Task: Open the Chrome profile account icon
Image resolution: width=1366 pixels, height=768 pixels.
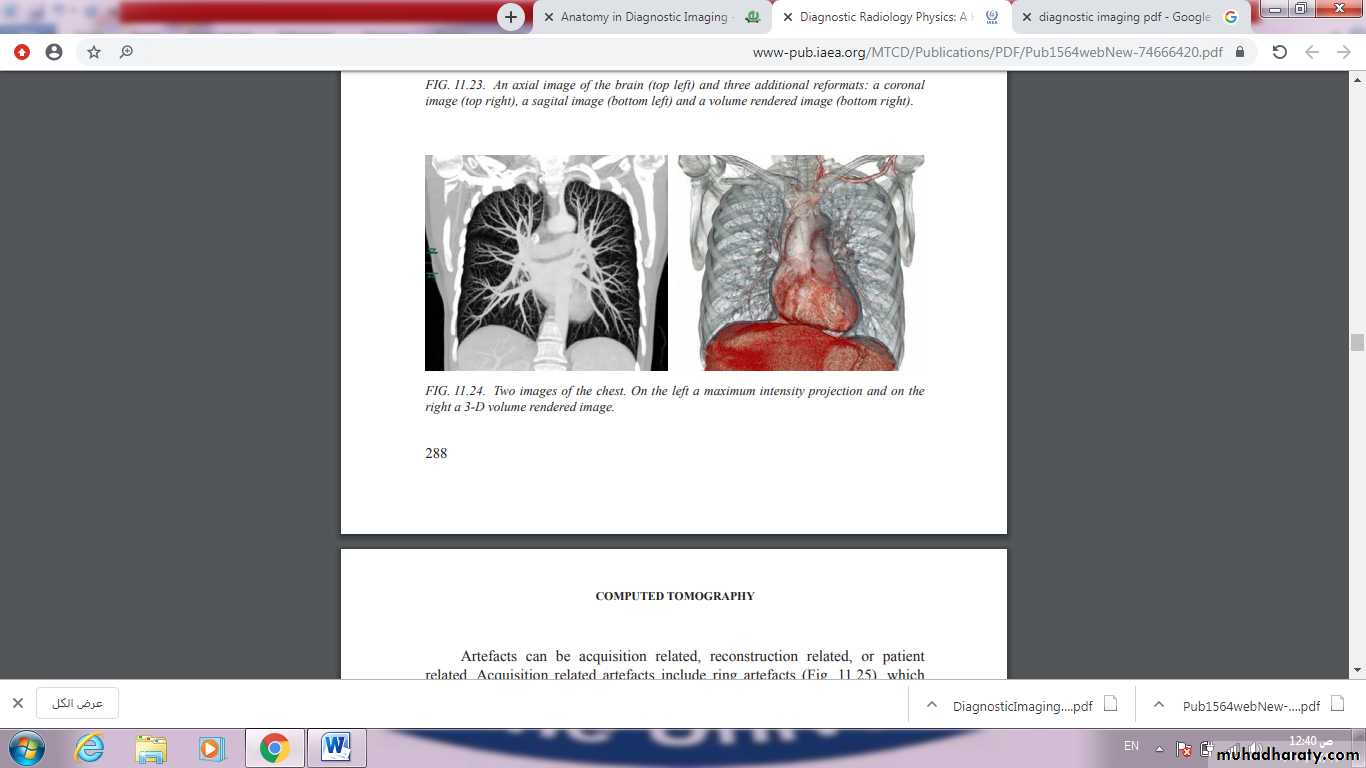Action: click(x=54, y=52)
